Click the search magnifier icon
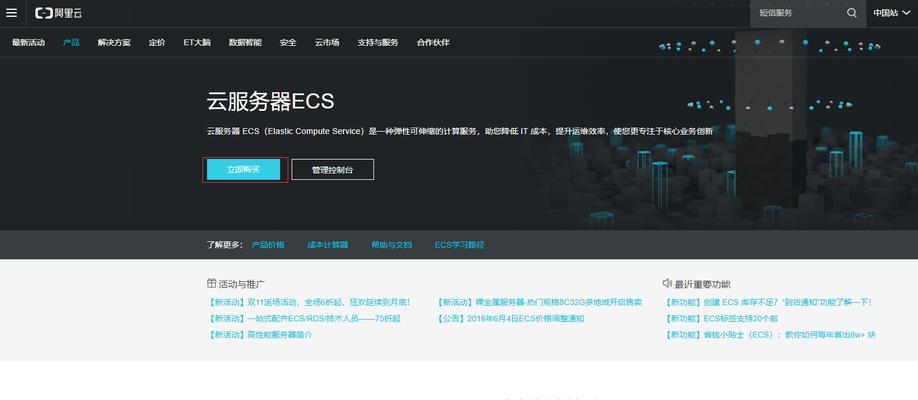Image resolution: width=918 pixels, height=400 pixels. (x=852, y=13)
